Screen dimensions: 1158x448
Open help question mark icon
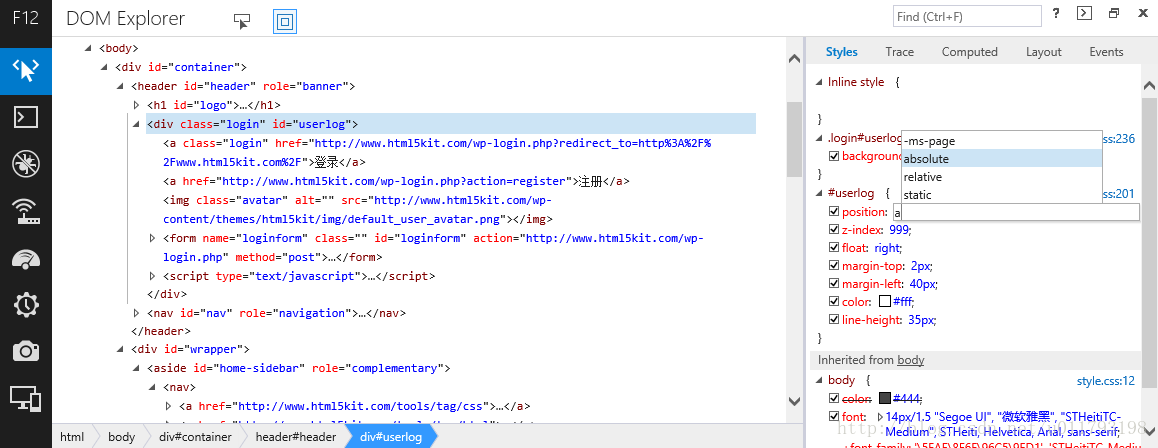click(1056, 13)
